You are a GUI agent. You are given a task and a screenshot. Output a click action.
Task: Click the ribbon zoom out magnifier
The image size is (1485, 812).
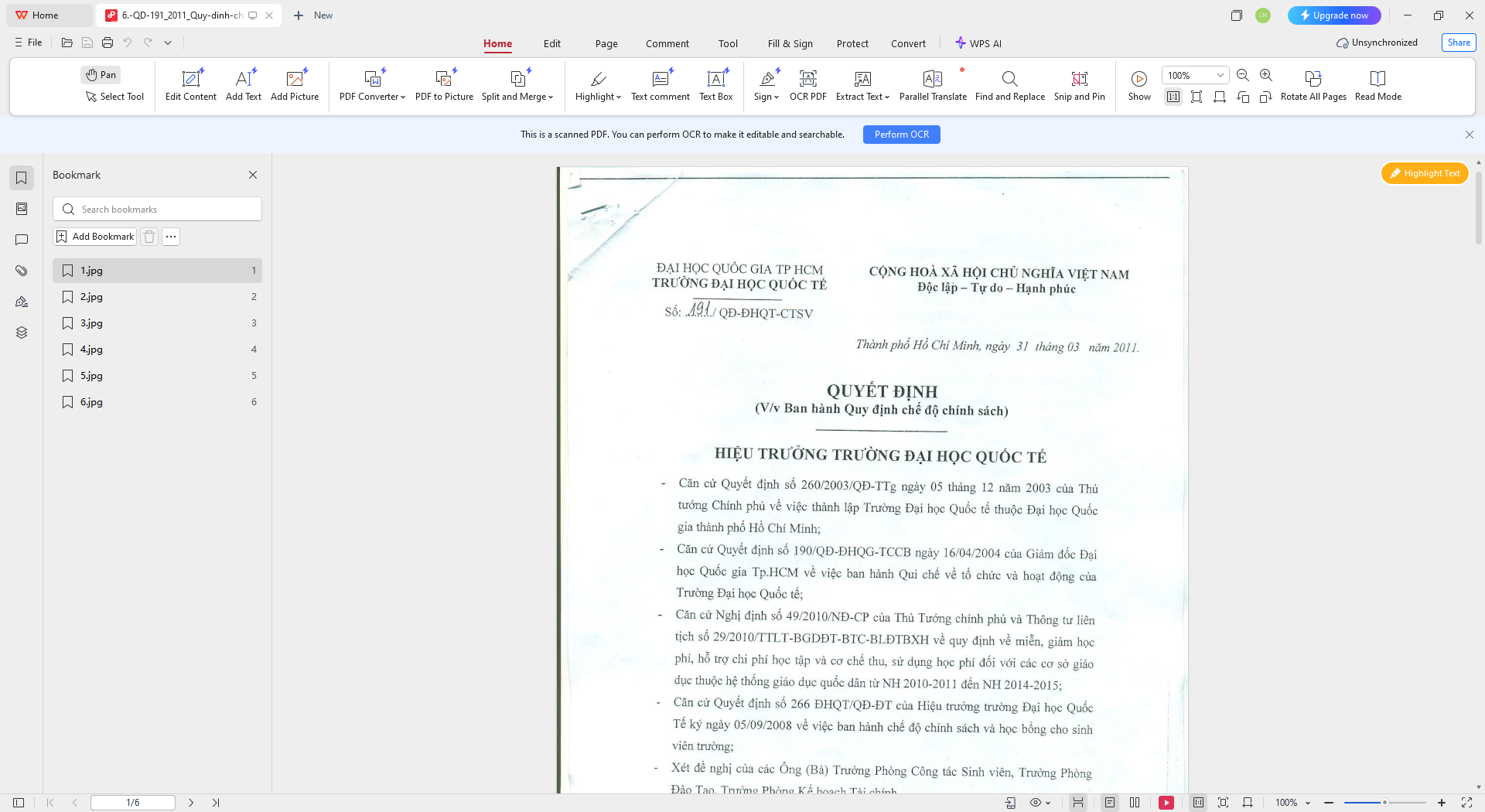pos(1243,75)
